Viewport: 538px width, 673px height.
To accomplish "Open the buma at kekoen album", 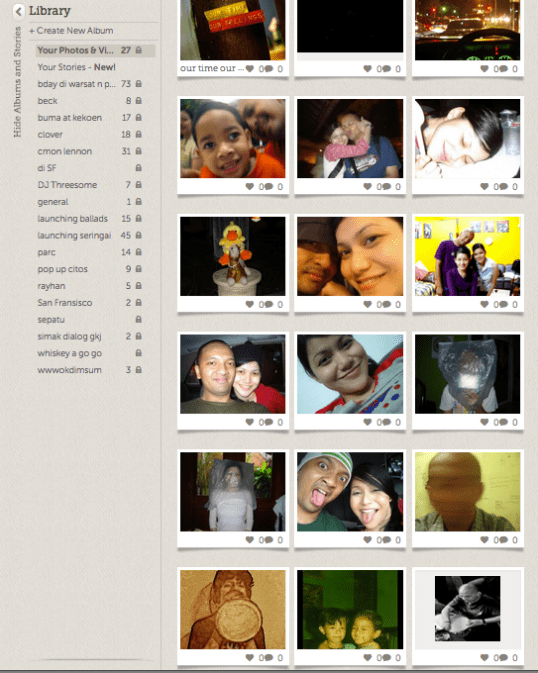I will (70, 117).
